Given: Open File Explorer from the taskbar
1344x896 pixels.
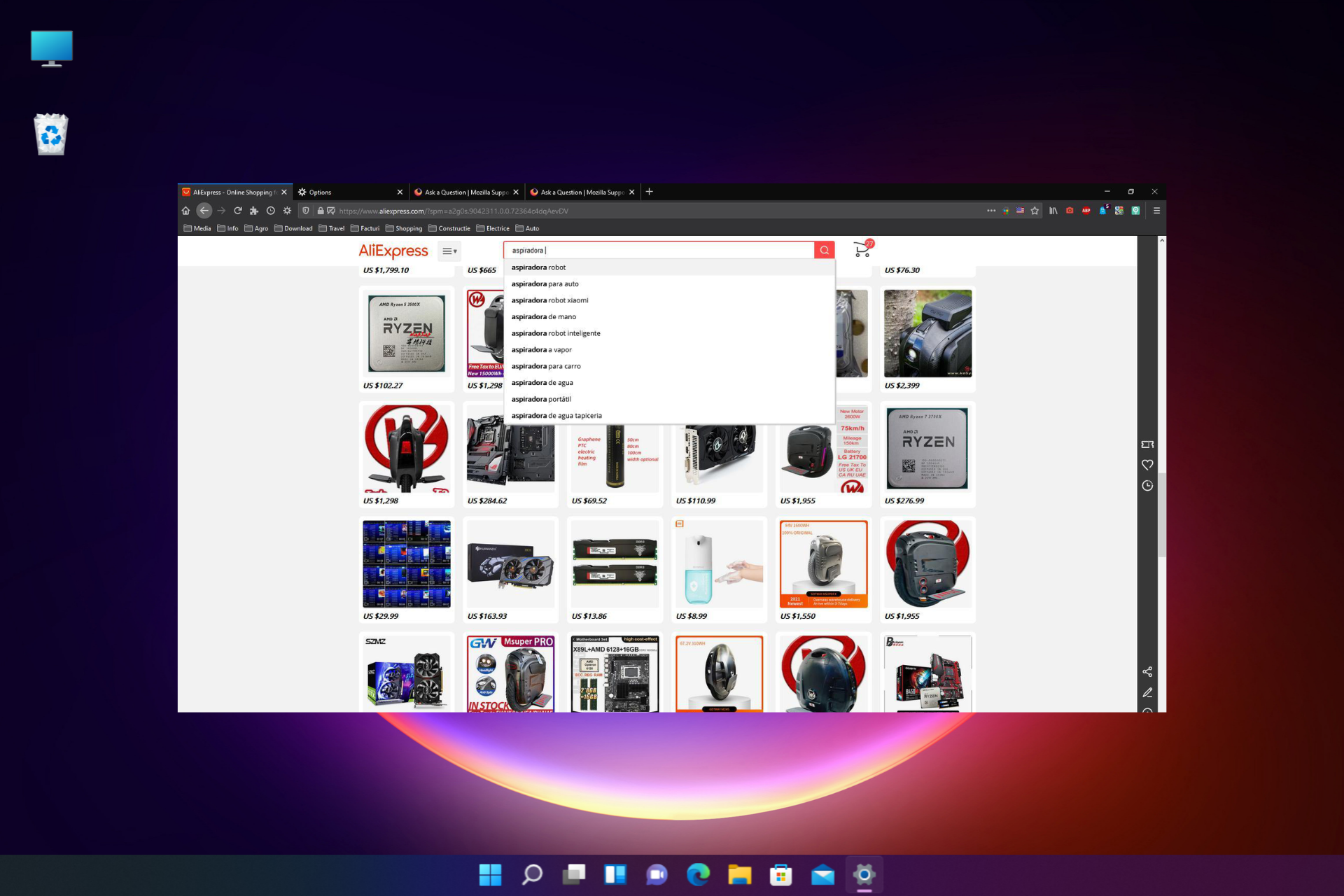Looking at the screenshot, I should 739,874.
